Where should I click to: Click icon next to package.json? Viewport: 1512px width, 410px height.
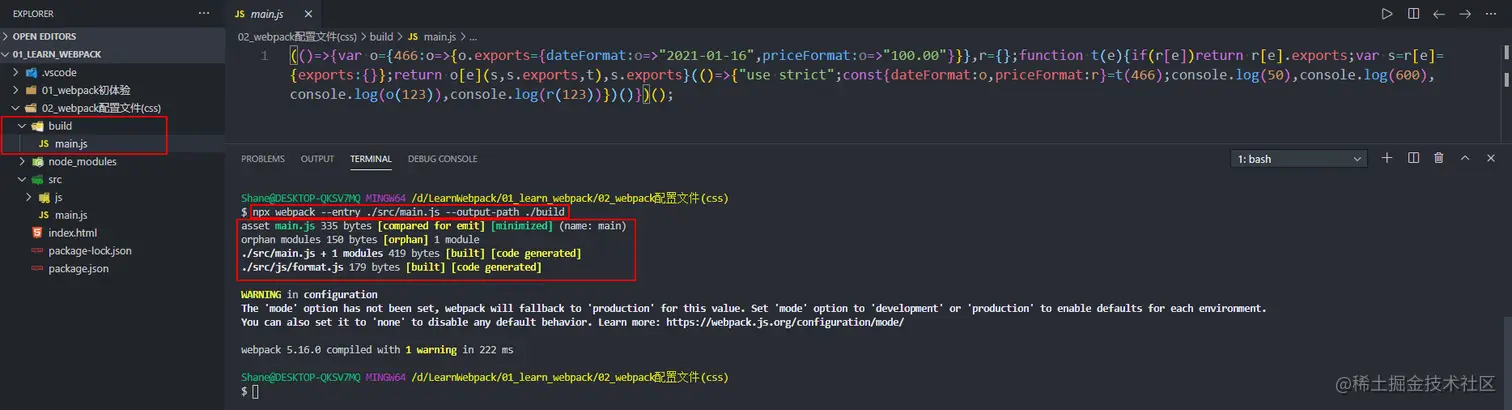[38, 269]
